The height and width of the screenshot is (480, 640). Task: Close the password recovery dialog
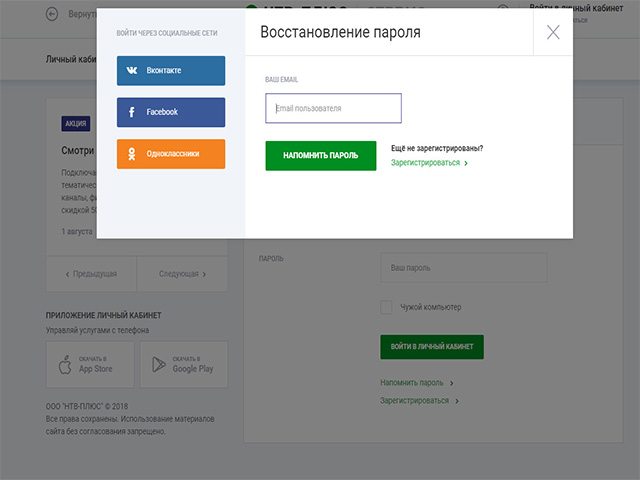(553, 32)
